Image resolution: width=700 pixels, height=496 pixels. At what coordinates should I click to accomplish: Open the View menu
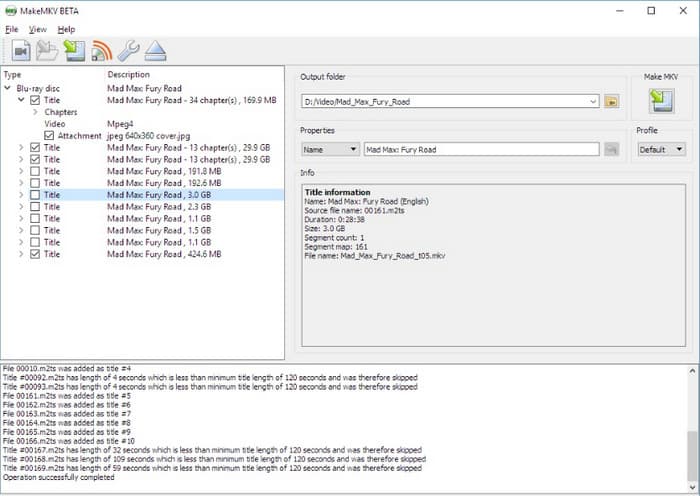(38, 29)
